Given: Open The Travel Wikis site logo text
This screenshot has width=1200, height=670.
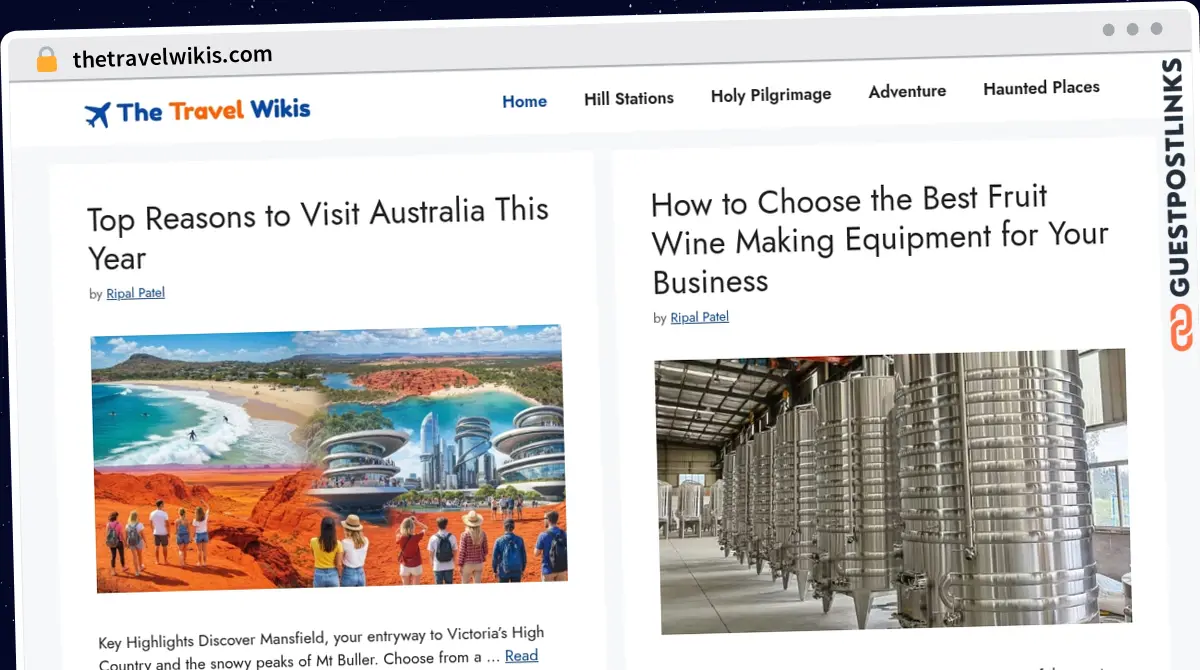Looking at the screenshot, I should (x=213, y=110).
